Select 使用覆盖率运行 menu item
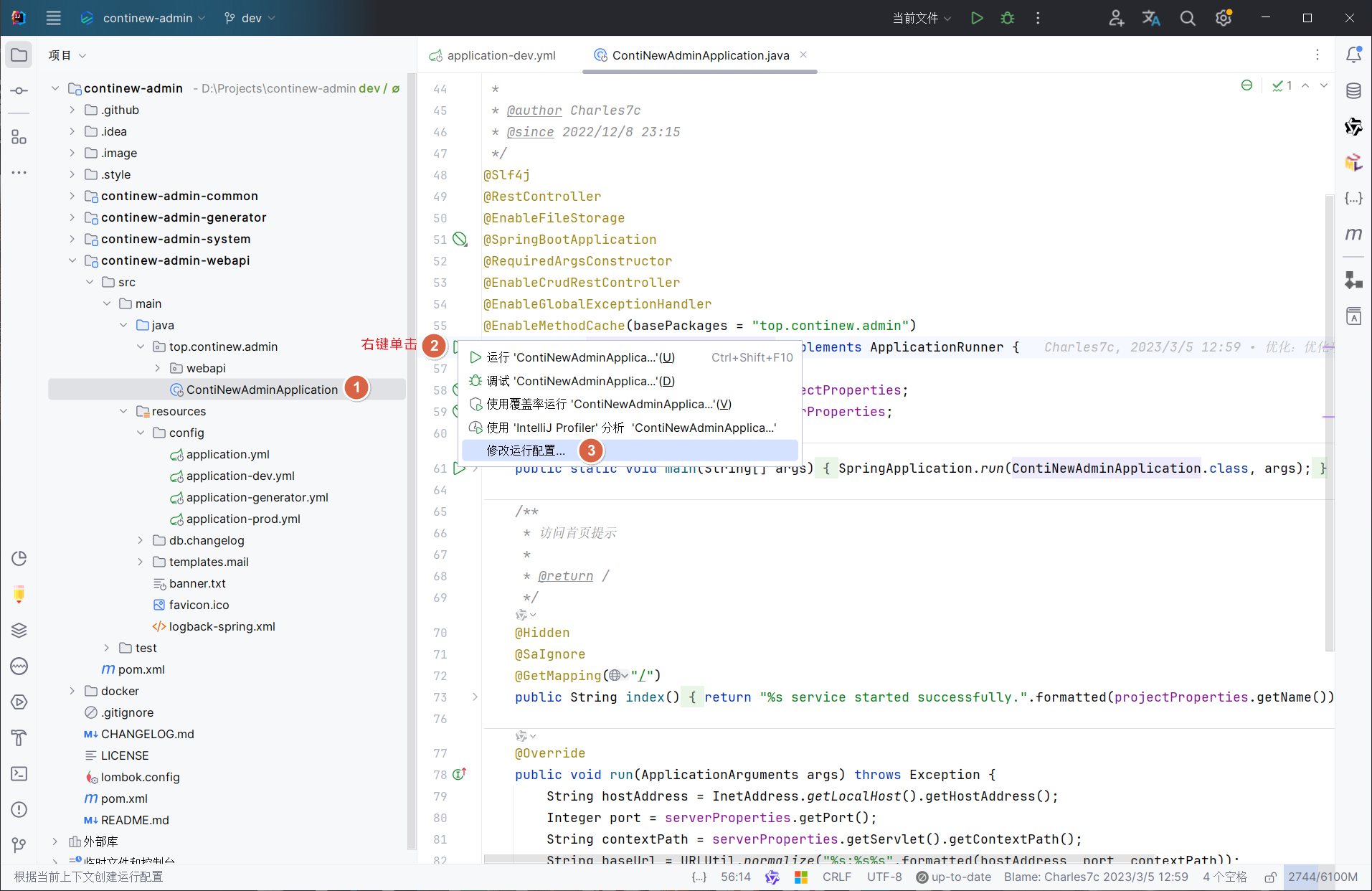This screenshot has width=1372, height=891. [630, 404]
